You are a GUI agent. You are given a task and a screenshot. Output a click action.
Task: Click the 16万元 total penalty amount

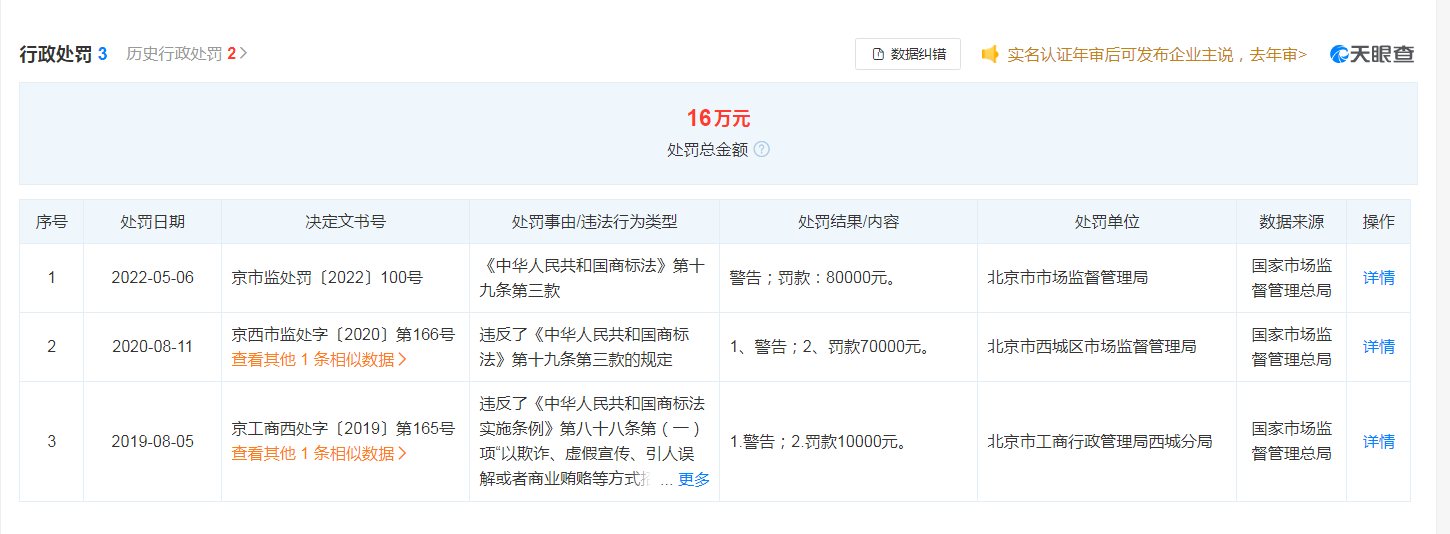point(718,119)
